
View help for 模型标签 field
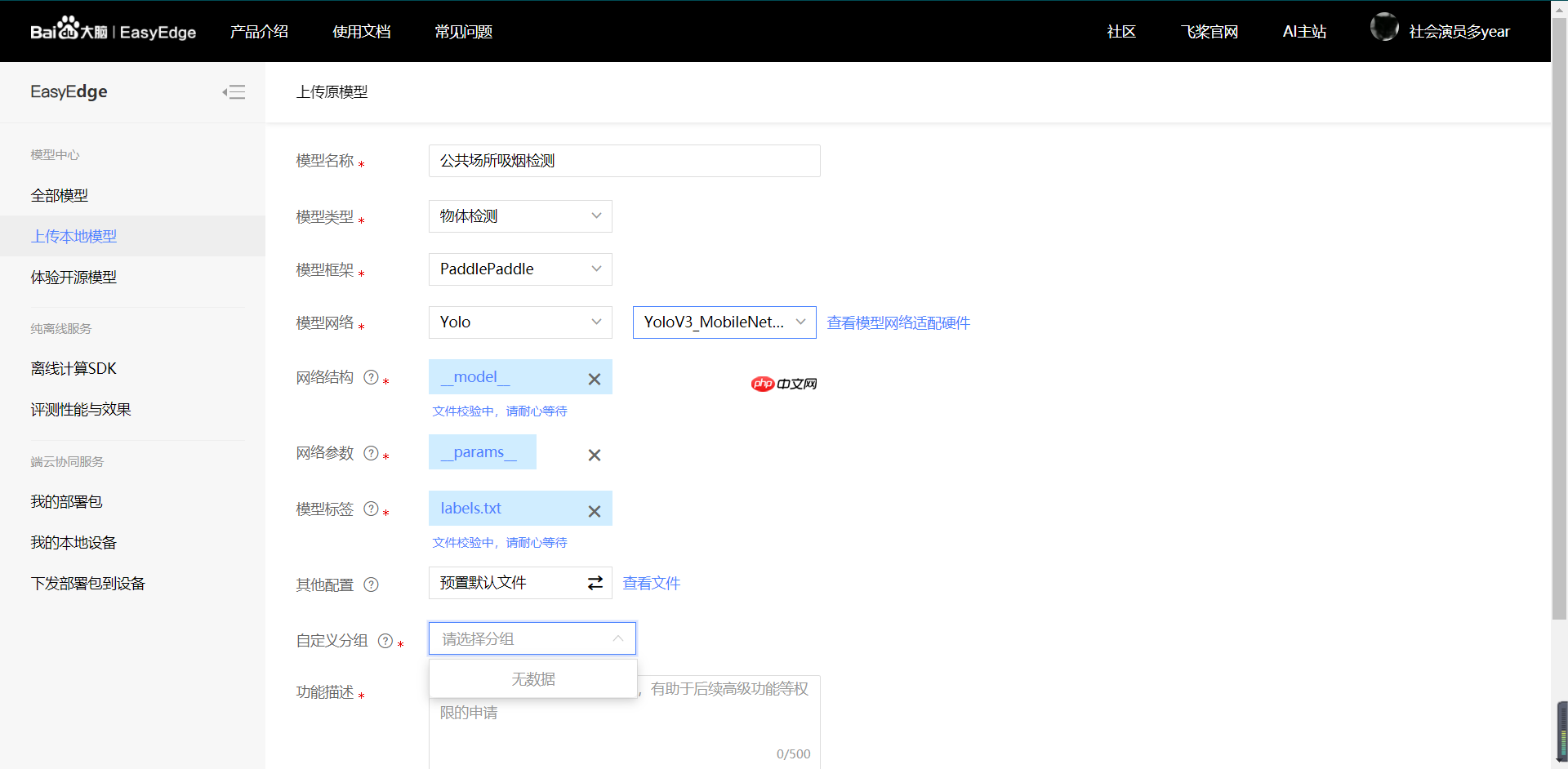click(372, 509)
